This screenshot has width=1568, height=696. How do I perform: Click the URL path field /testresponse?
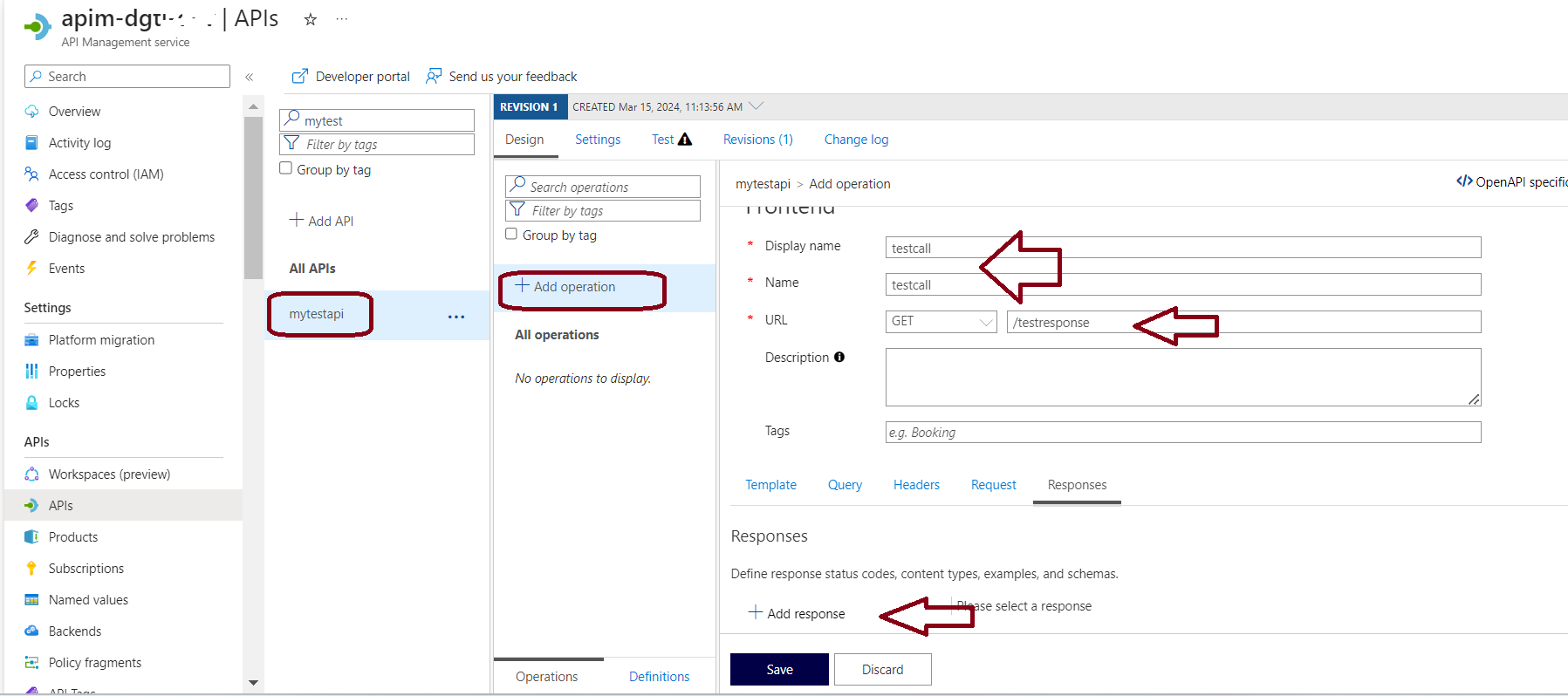pyautogui.click(x=1243, y=322)
